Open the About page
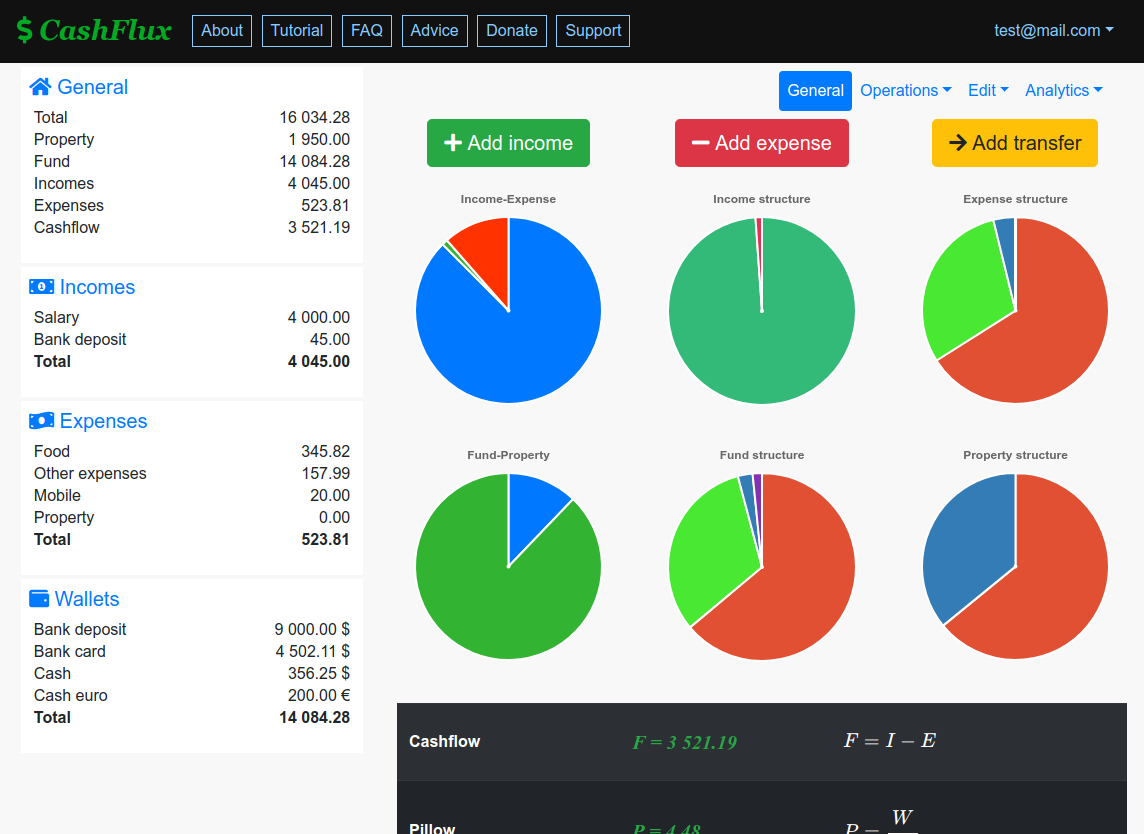The height and width of the screenshot is (834, 1144). 222,31
